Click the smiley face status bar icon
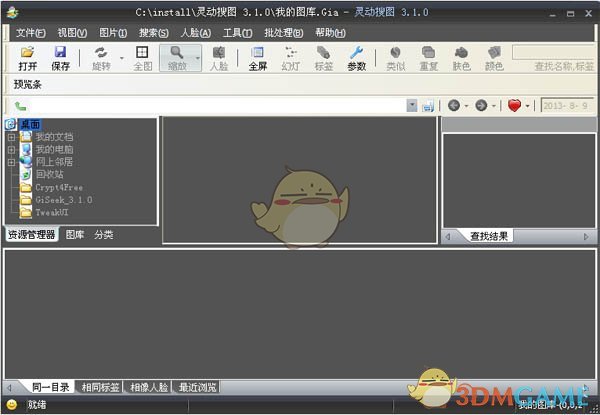The height and width of the screenshot is (415, 600). click(12, 404)
